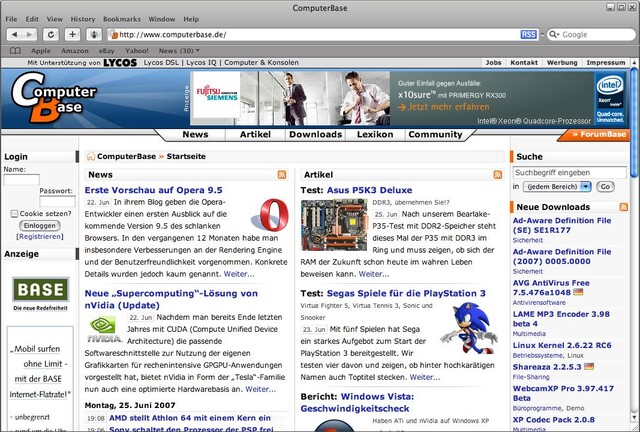Open the File menu
This screenshot has height=432, width=640.
11,19
